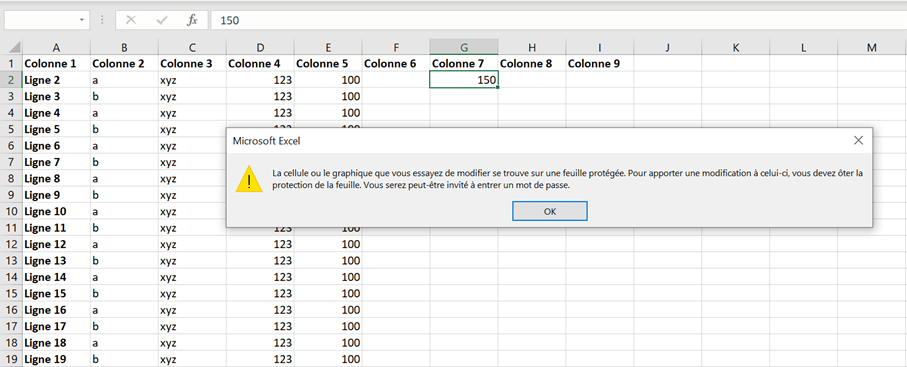Click the yellow warning triangle icon
Image resolution: width=907 pixels, height=367 pixels.
[x=249, y=178]
